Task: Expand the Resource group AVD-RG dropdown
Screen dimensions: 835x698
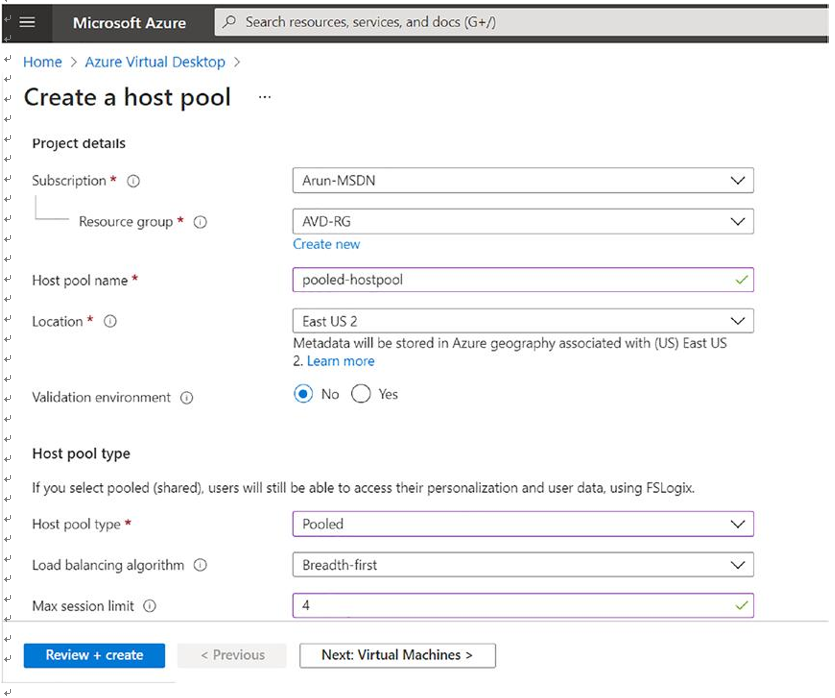Action: tap(523, 221)
